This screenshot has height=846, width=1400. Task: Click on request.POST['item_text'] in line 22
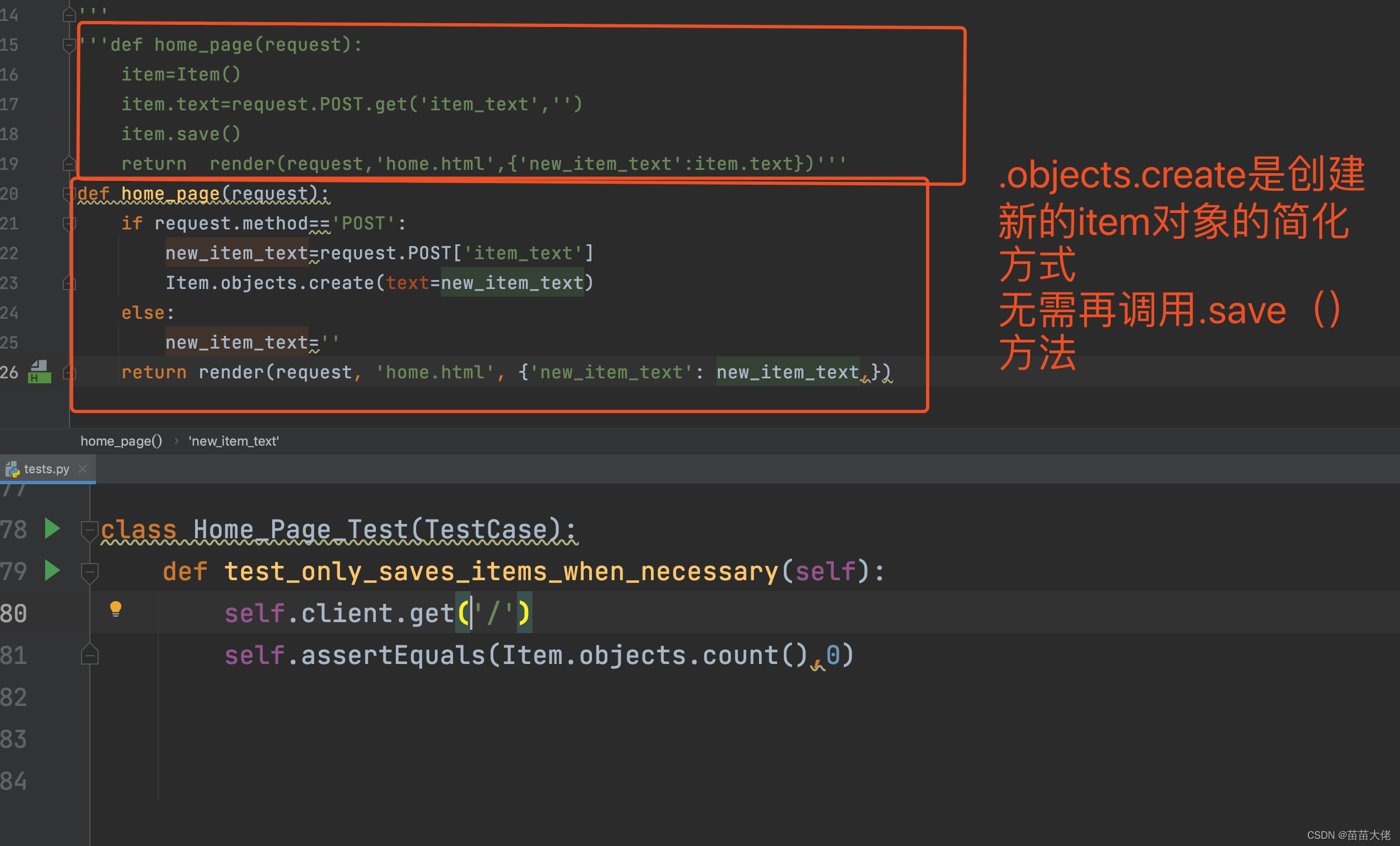[x=457, y=253]
